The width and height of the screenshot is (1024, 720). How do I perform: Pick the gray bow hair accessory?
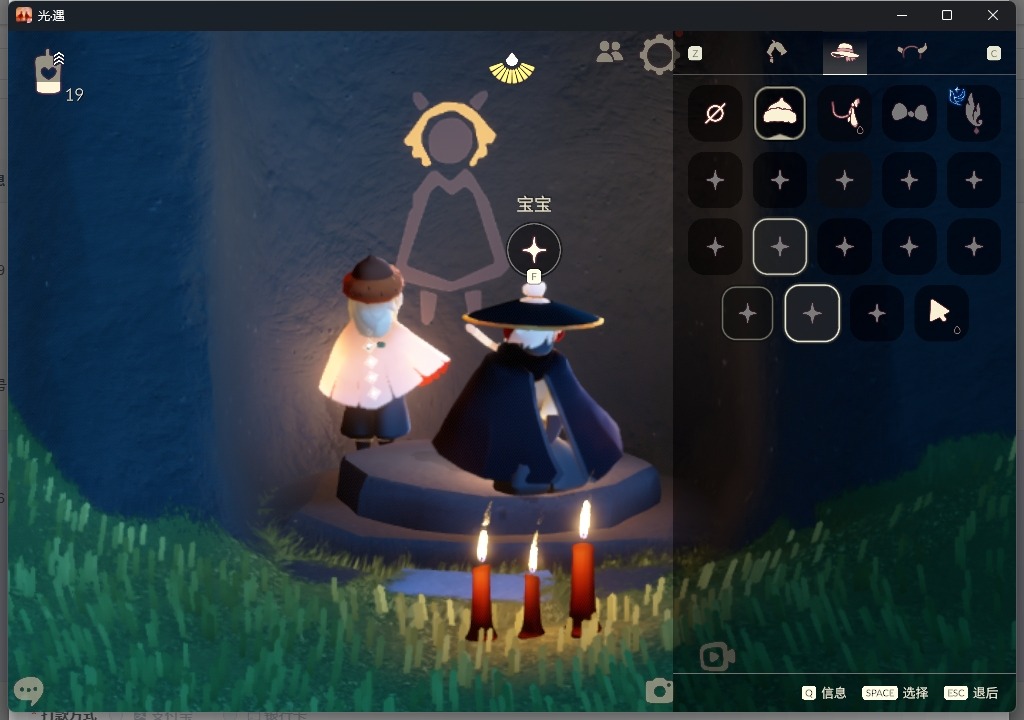(909, 114)
